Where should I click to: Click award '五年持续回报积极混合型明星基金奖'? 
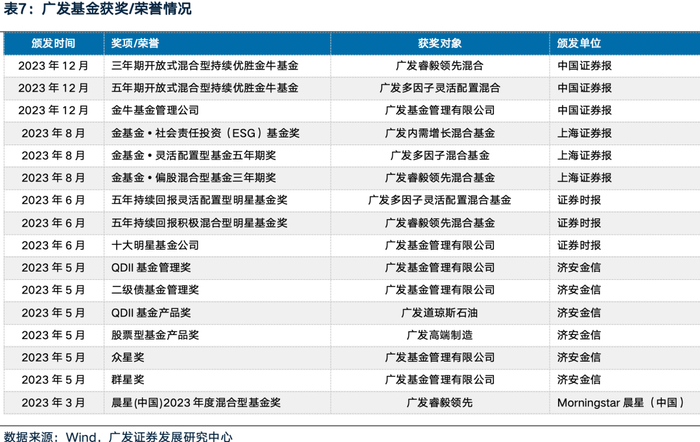(199, 223)
